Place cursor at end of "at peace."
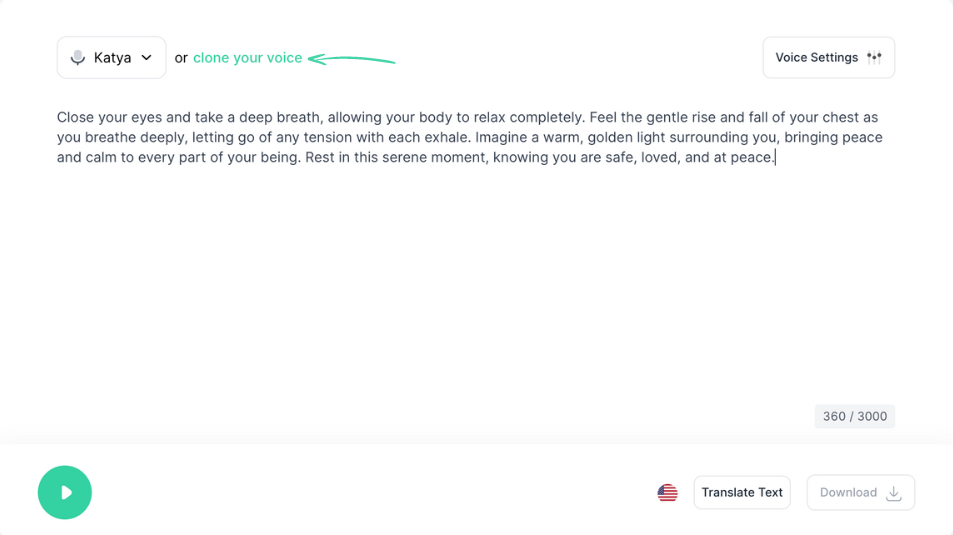The width and height of the screenshot is (953, 535). 775,157
